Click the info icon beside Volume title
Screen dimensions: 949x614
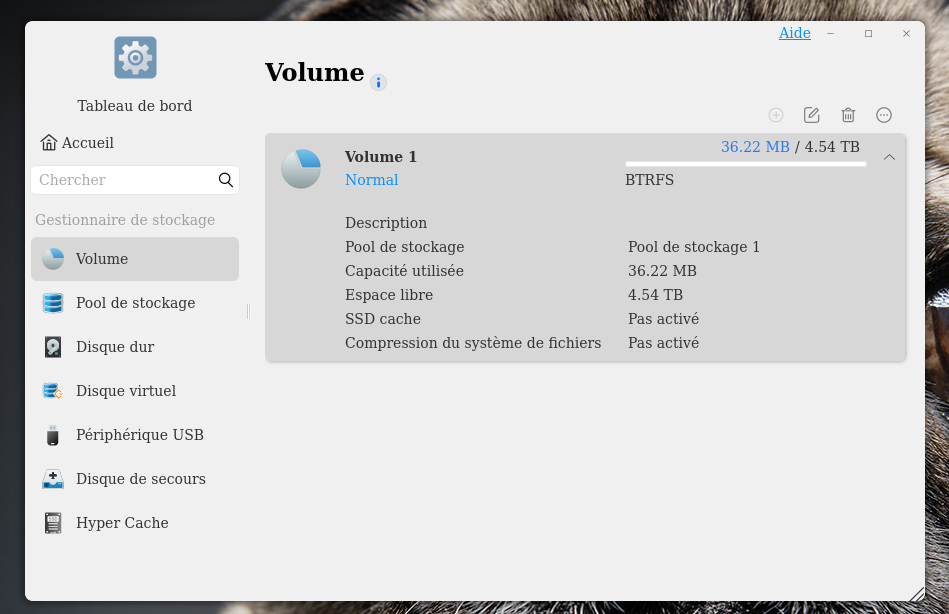[378, 82]
